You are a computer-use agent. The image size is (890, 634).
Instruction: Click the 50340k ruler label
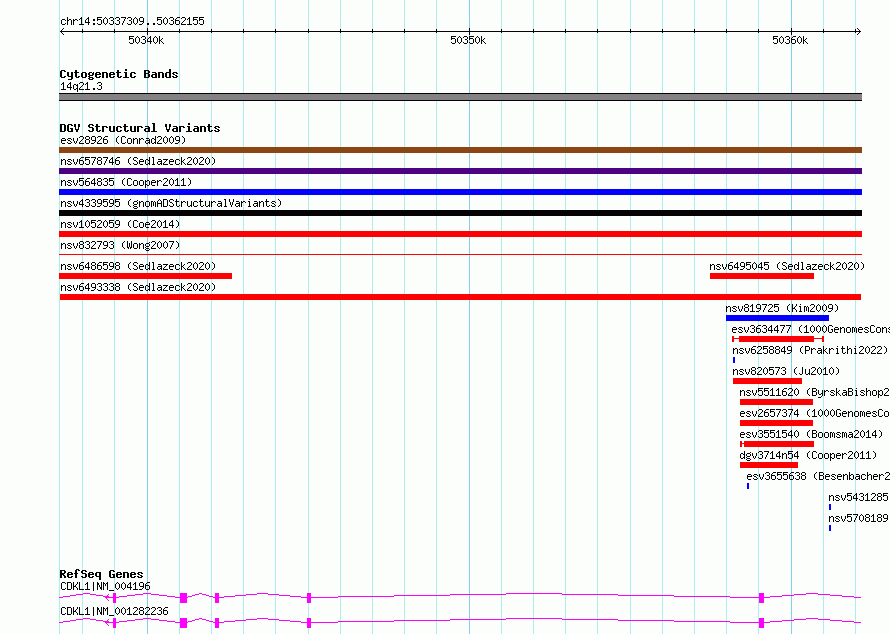coord(146,40)
